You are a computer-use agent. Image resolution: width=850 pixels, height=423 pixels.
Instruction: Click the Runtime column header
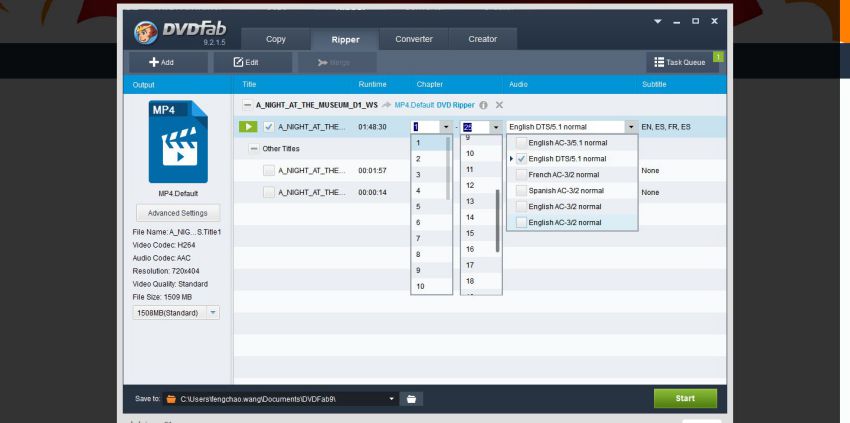[x=372, y=85]
